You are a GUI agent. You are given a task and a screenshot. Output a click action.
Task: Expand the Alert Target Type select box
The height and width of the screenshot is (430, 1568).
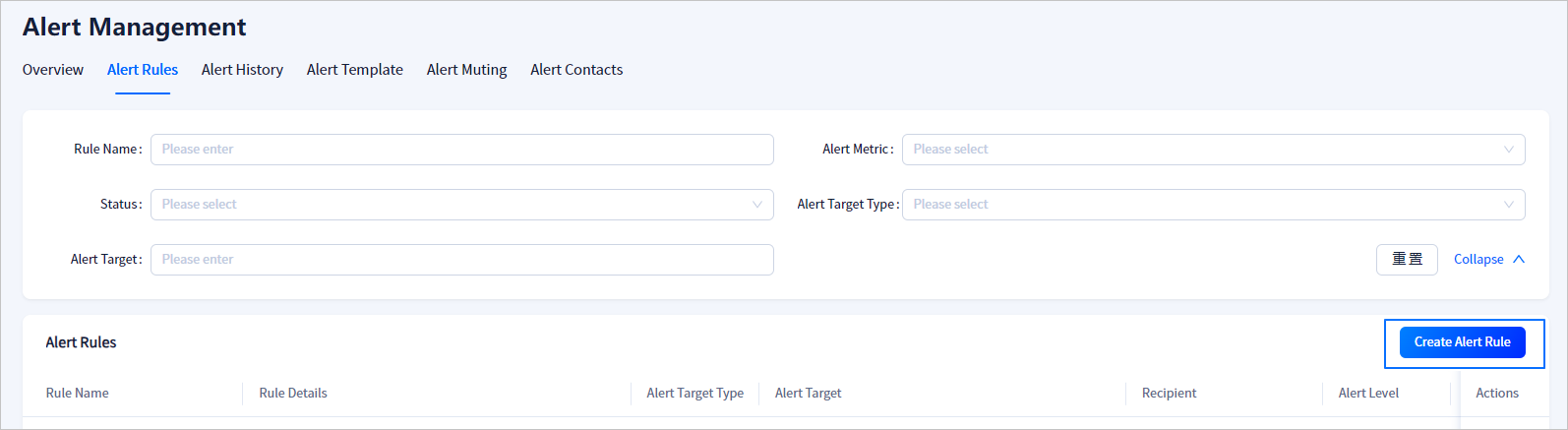click(1200, 205)
